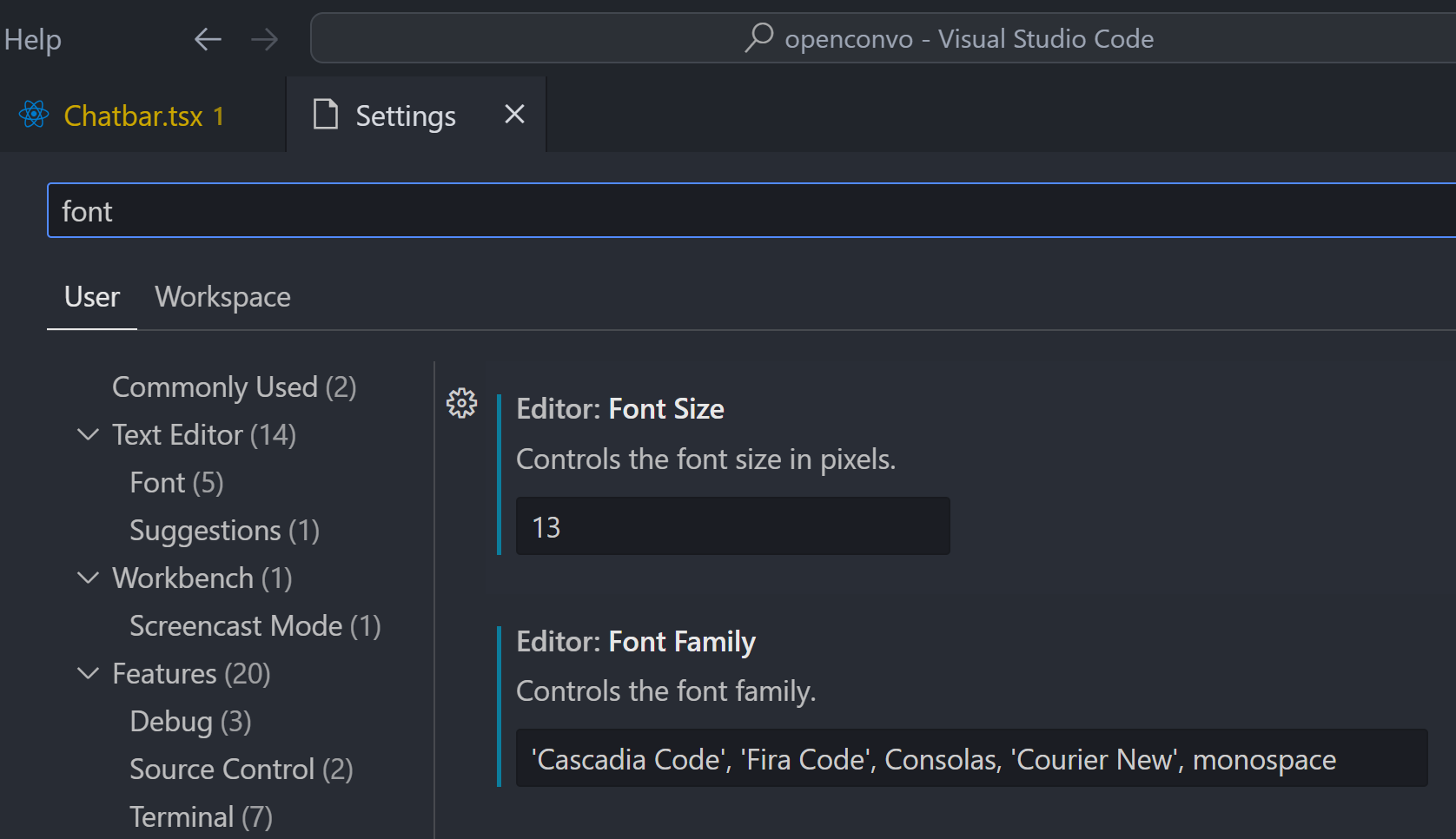1456x839 pixels.
Task: Select Features (20) category
Action: pos(191,674)
